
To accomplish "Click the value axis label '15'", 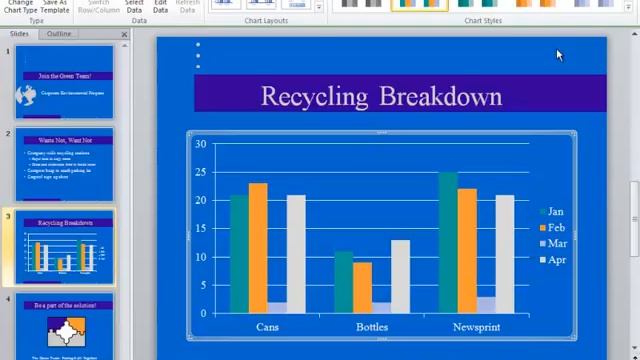I will point(200,229).
